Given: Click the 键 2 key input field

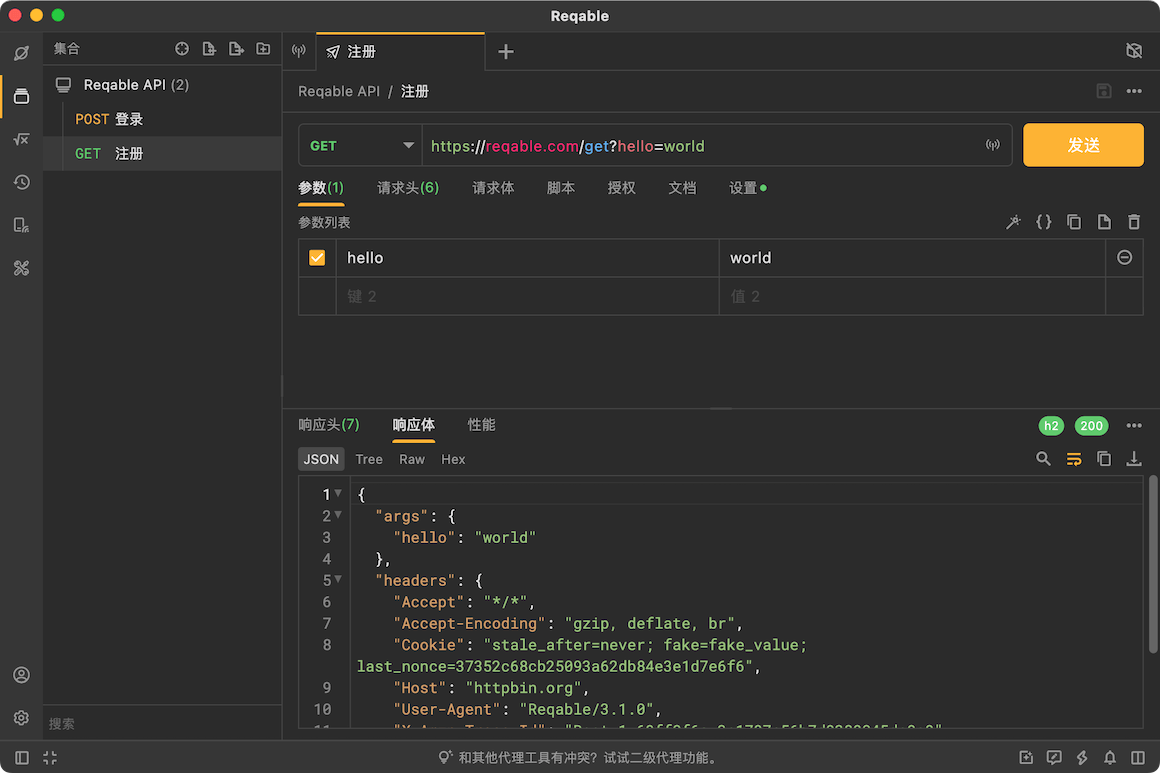Looking at the screenshot, I should click(527, 297).
